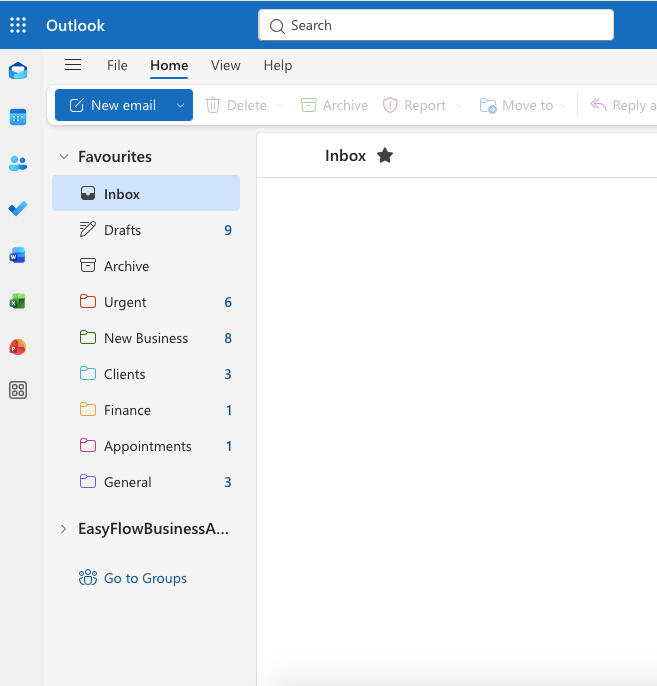Open the Move to dropdown arrow
Image resolution: width=657 pixels, height=686 pixels.
(563, 105)
